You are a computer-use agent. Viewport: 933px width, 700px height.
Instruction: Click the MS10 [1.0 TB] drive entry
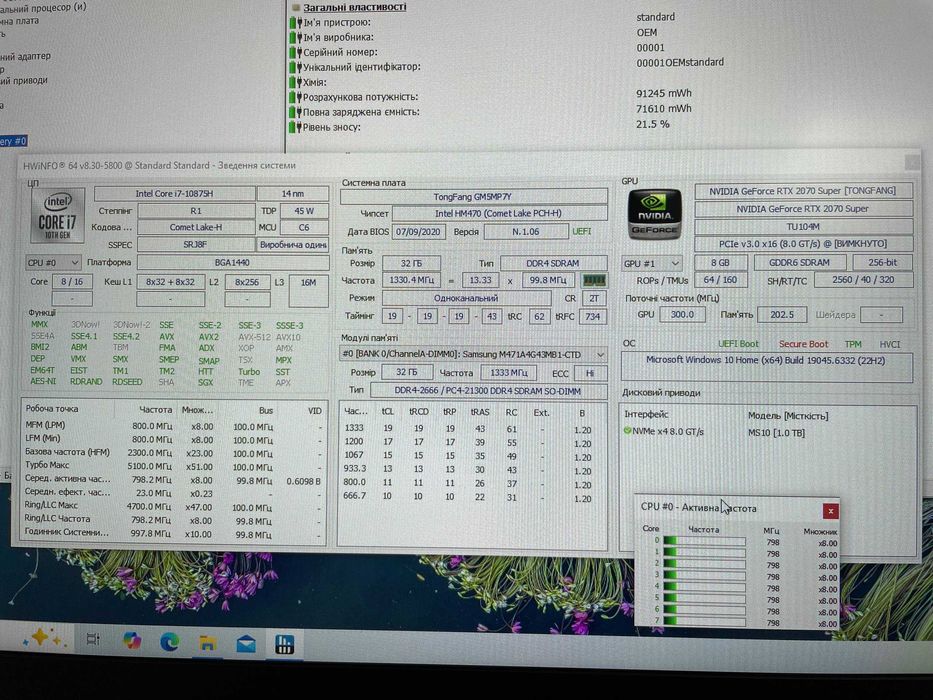(777, 433)
